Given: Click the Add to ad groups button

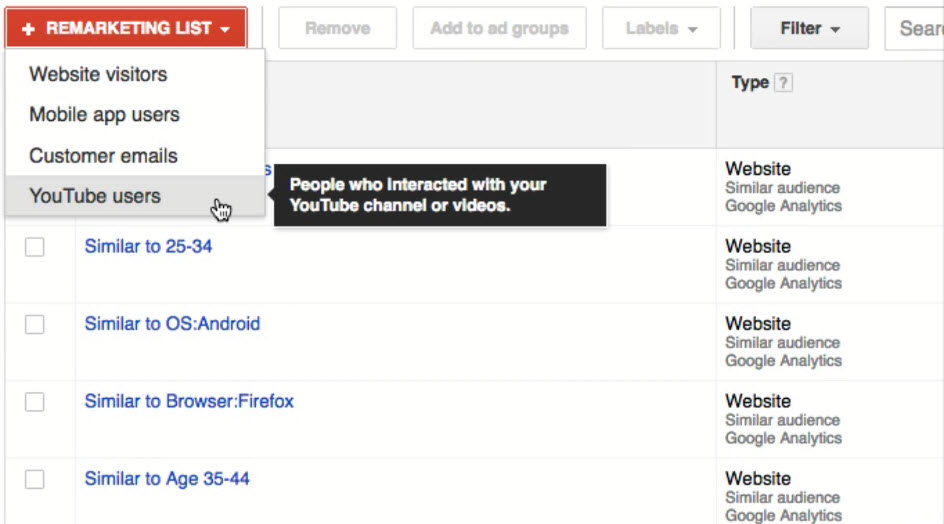Looking at the screenshot, I should tap(500, 29).
